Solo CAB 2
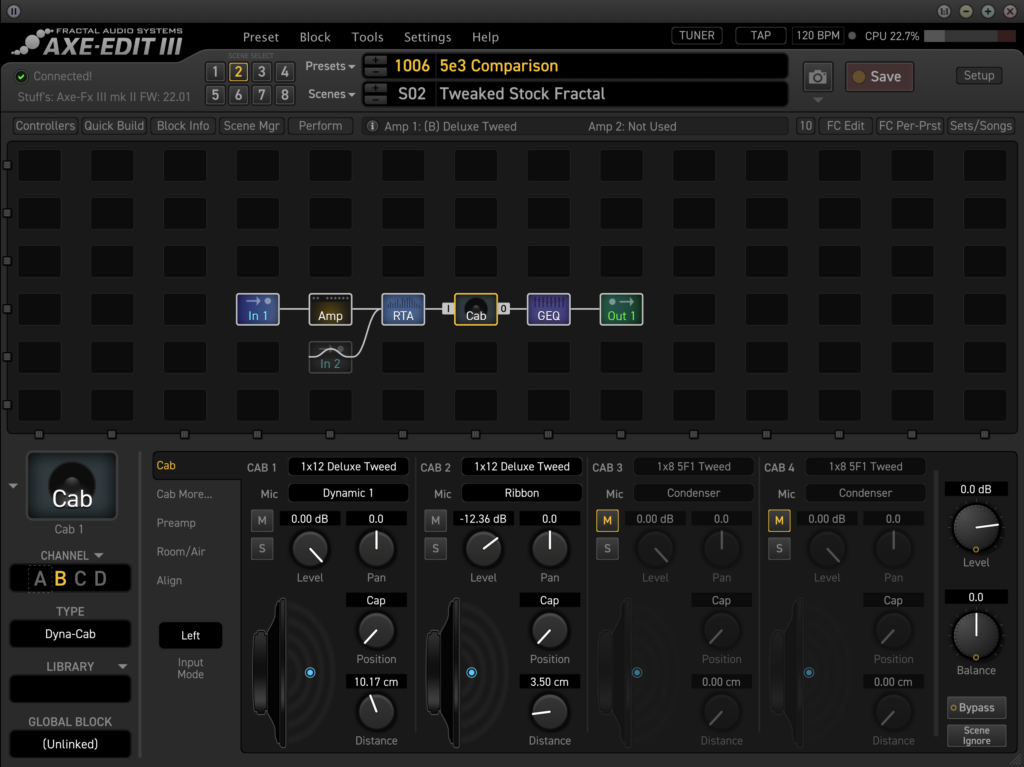This screenshot has height=767, width=1024. tap(436, 548)
